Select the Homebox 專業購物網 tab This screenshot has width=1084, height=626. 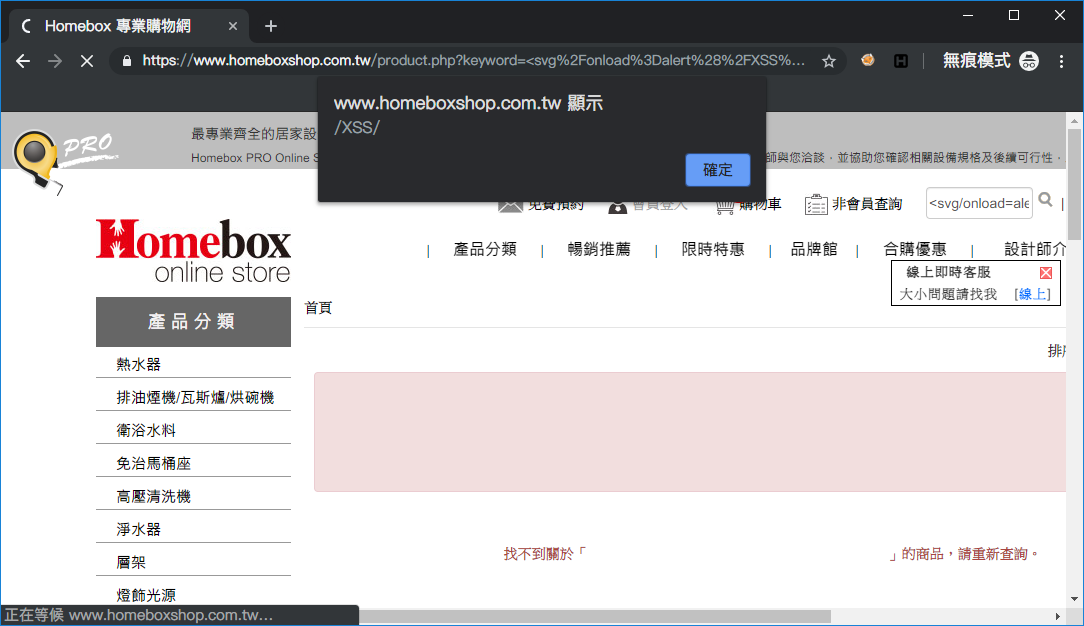point(129,26)
